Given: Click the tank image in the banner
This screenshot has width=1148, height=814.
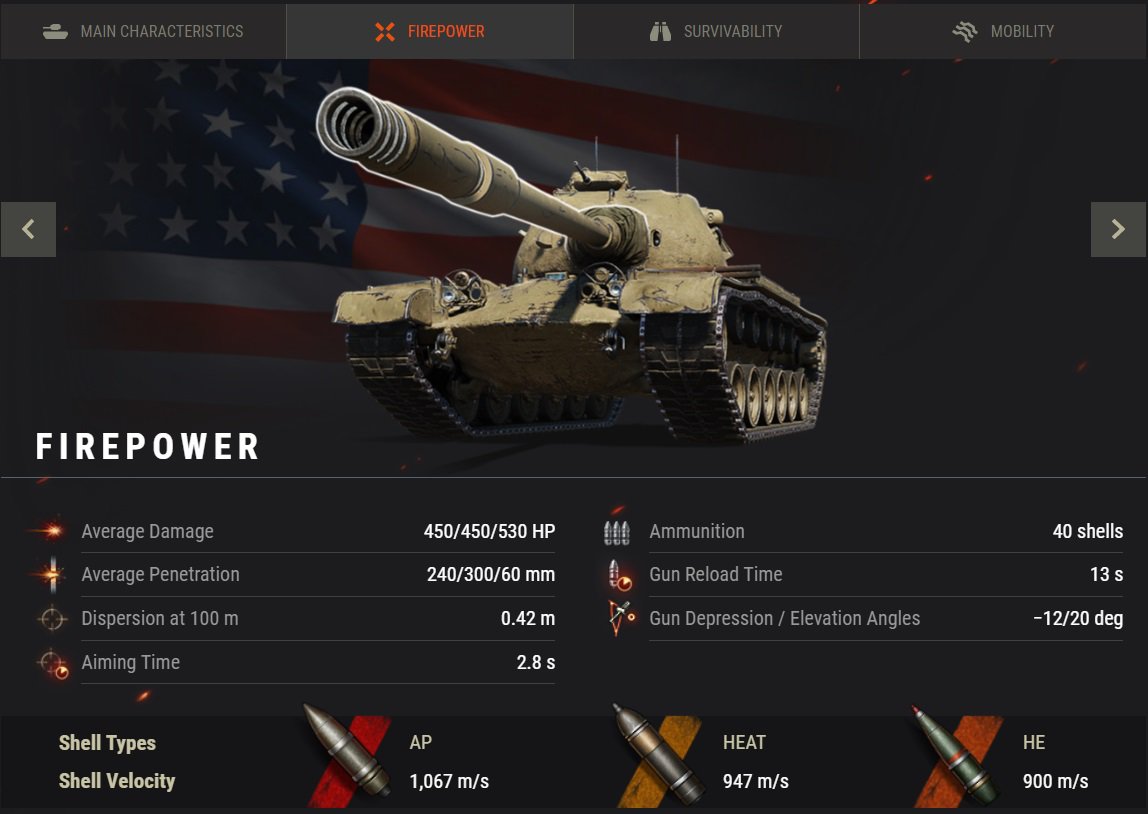Looking at the screenshot, I should 571,265.
